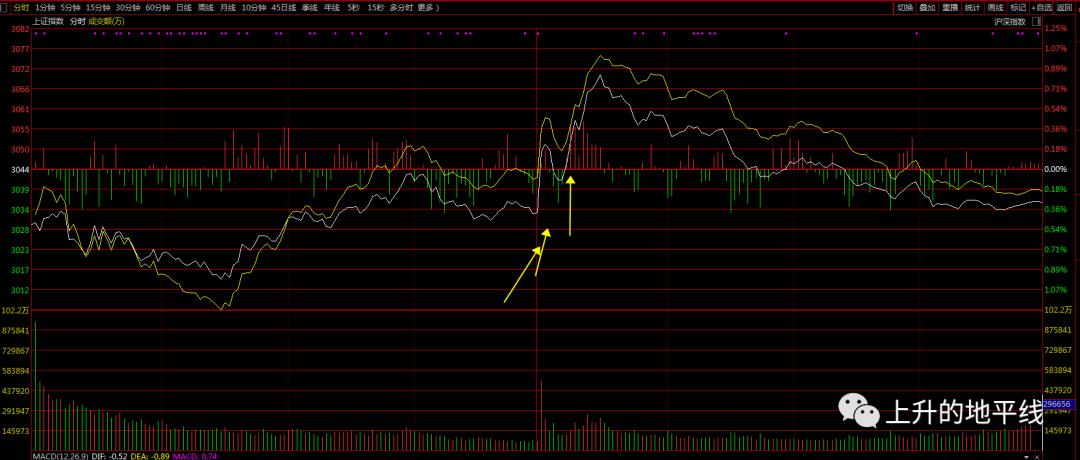The image size is (1080, 460).
Task: Switch to the 年线 yearly chart
Action: pos(332,8)
